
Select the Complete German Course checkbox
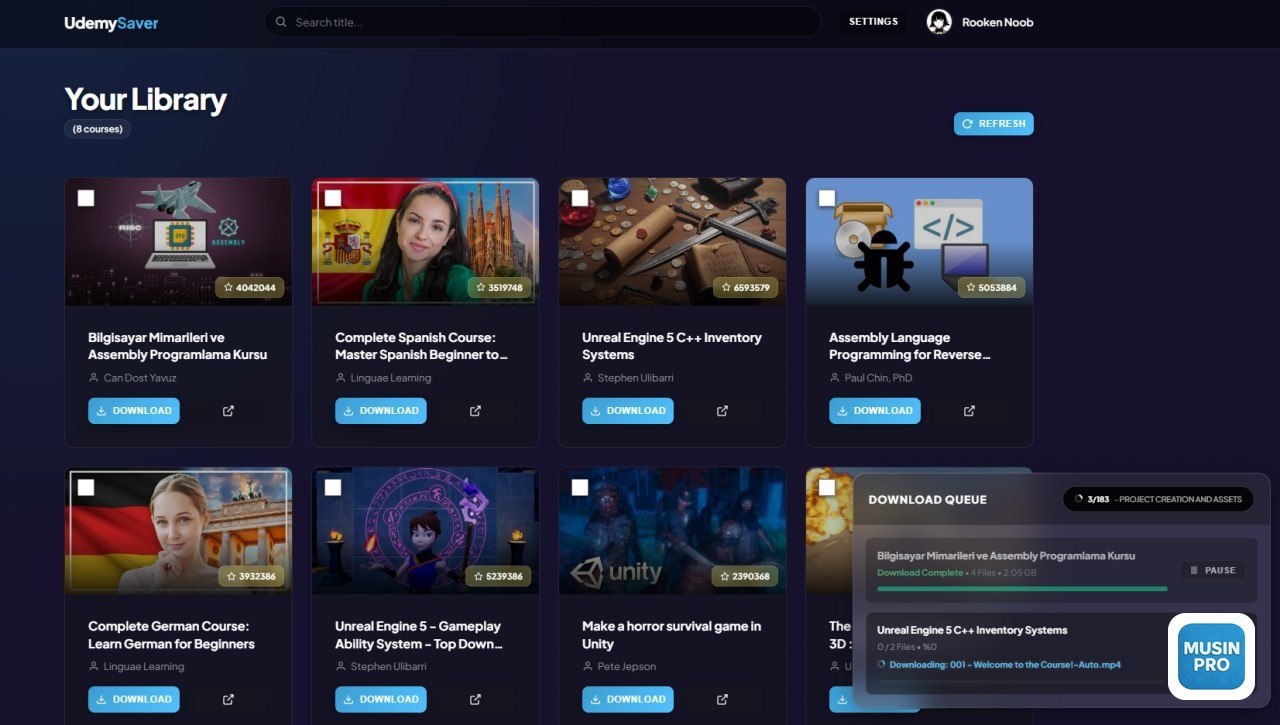click(x=86, y=487)
